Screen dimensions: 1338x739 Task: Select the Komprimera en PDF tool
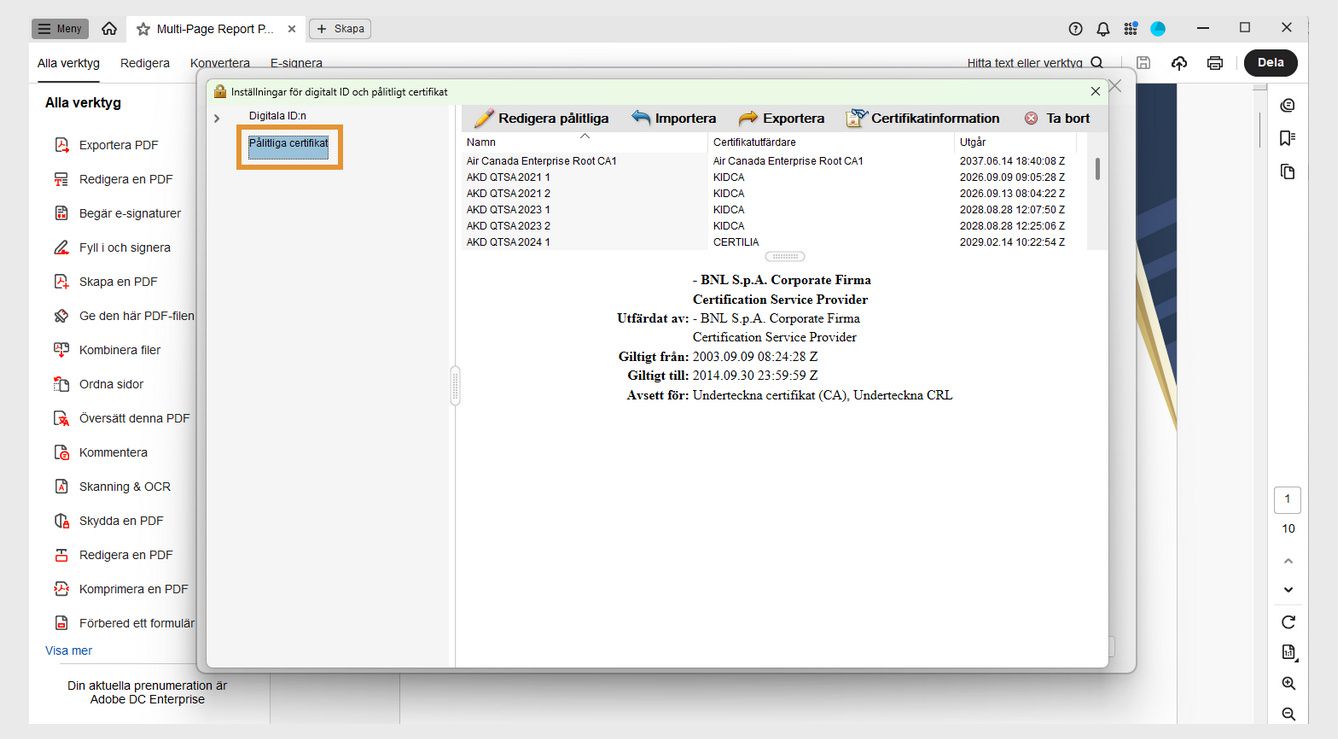[120, 589]
